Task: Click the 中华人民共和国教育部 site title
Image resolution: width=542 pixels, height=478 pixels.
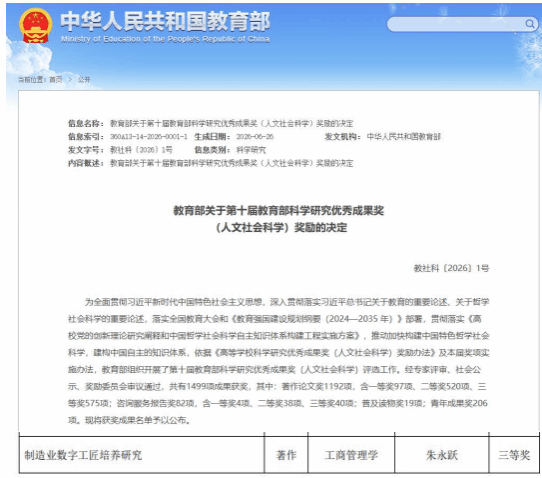Action: coord(165,21)
